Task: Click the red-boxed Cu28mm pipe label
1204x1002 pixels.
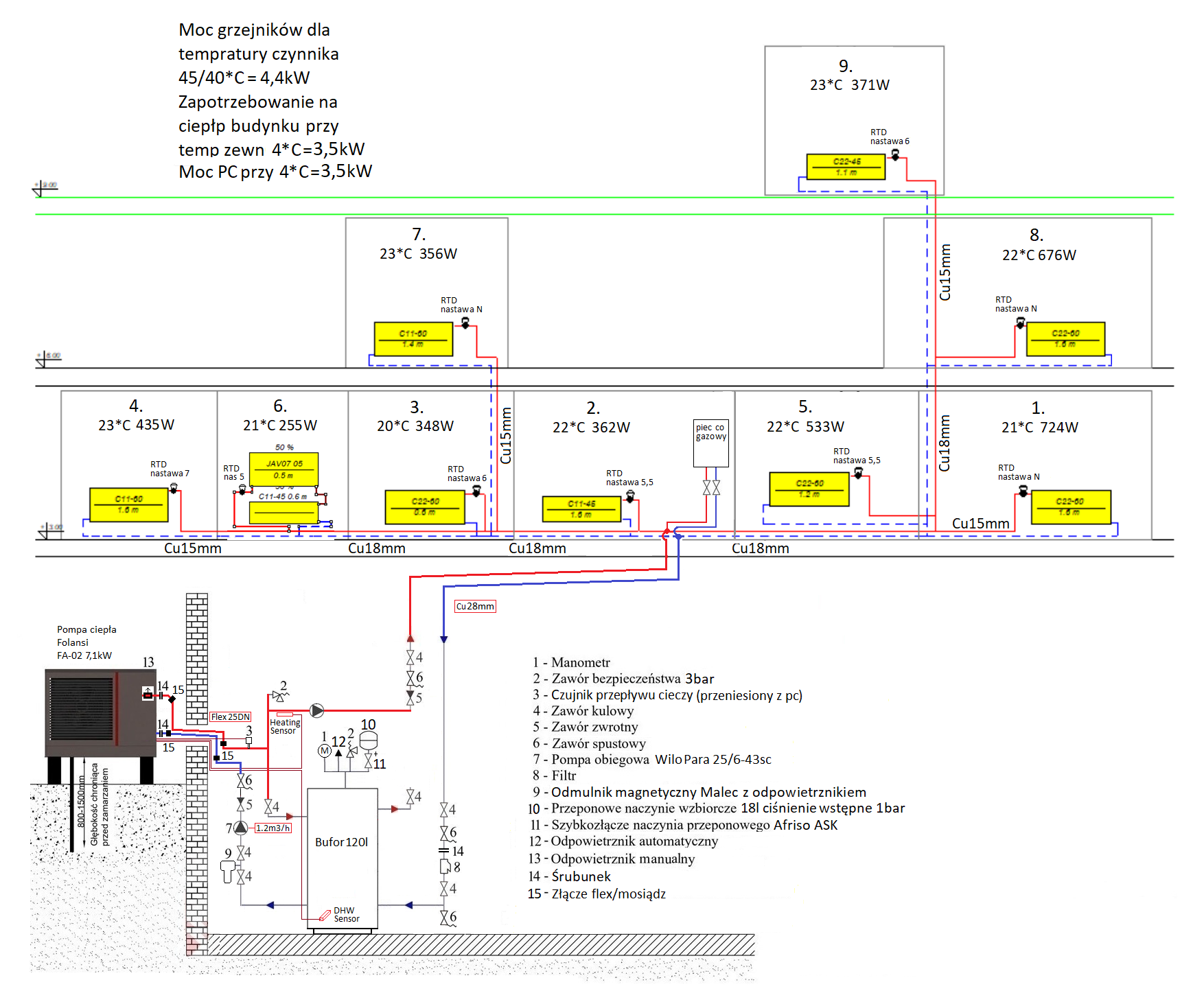Action: [x=475, y=606]
